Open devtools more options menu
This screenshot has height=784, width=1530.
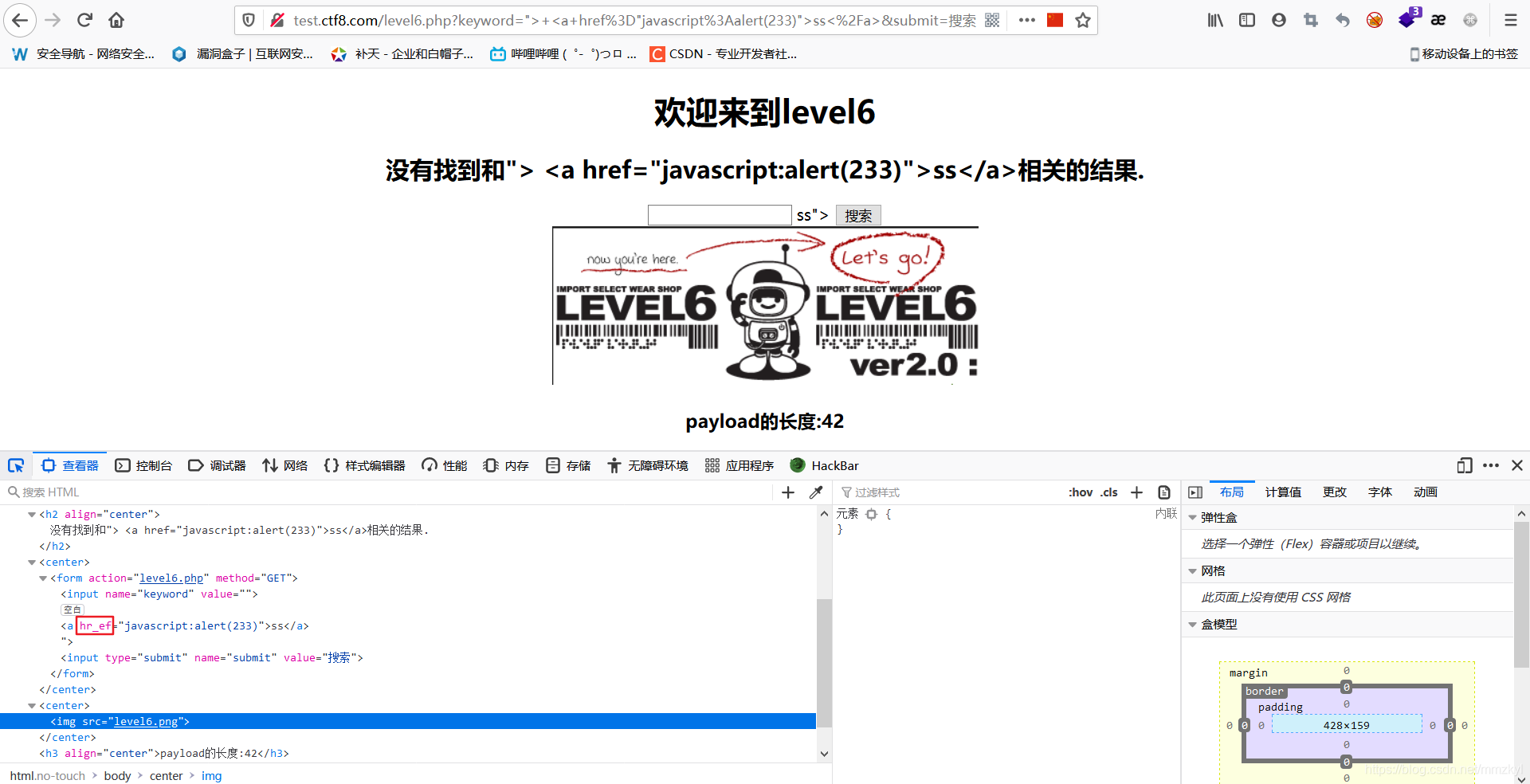click(x=1491, y=465)
